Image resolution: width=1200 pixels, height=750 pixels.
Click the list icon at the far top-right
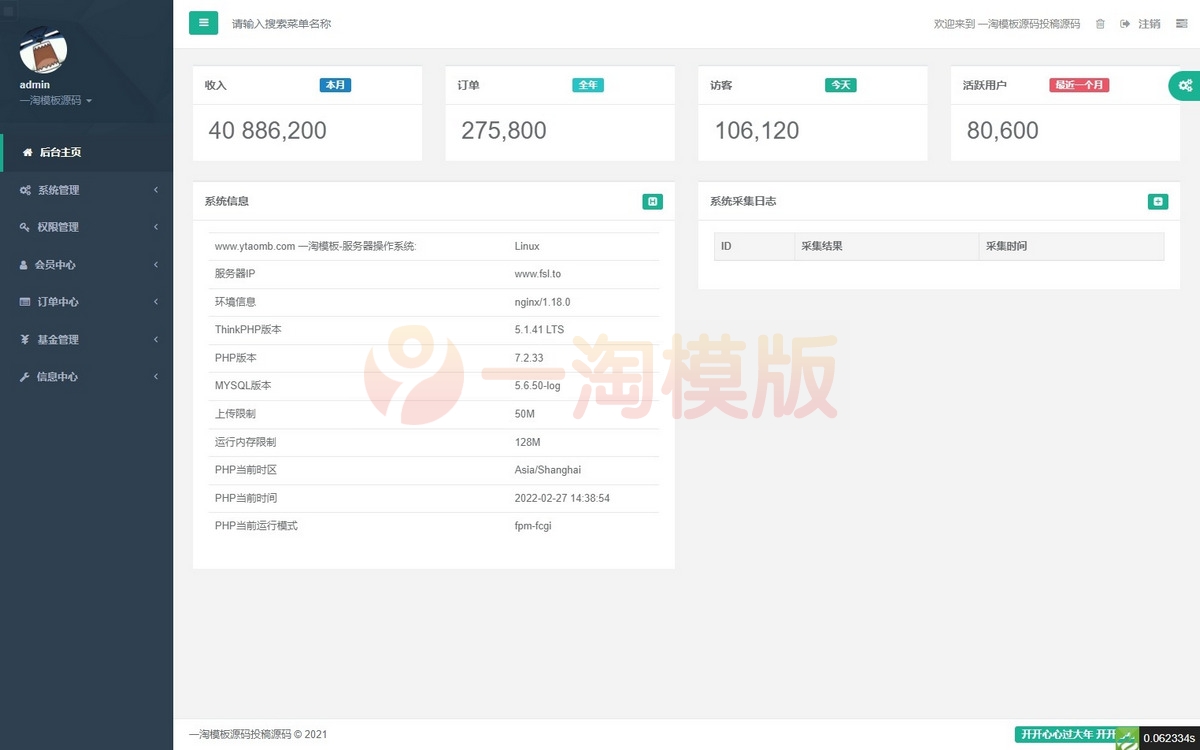pos(1184,23)
